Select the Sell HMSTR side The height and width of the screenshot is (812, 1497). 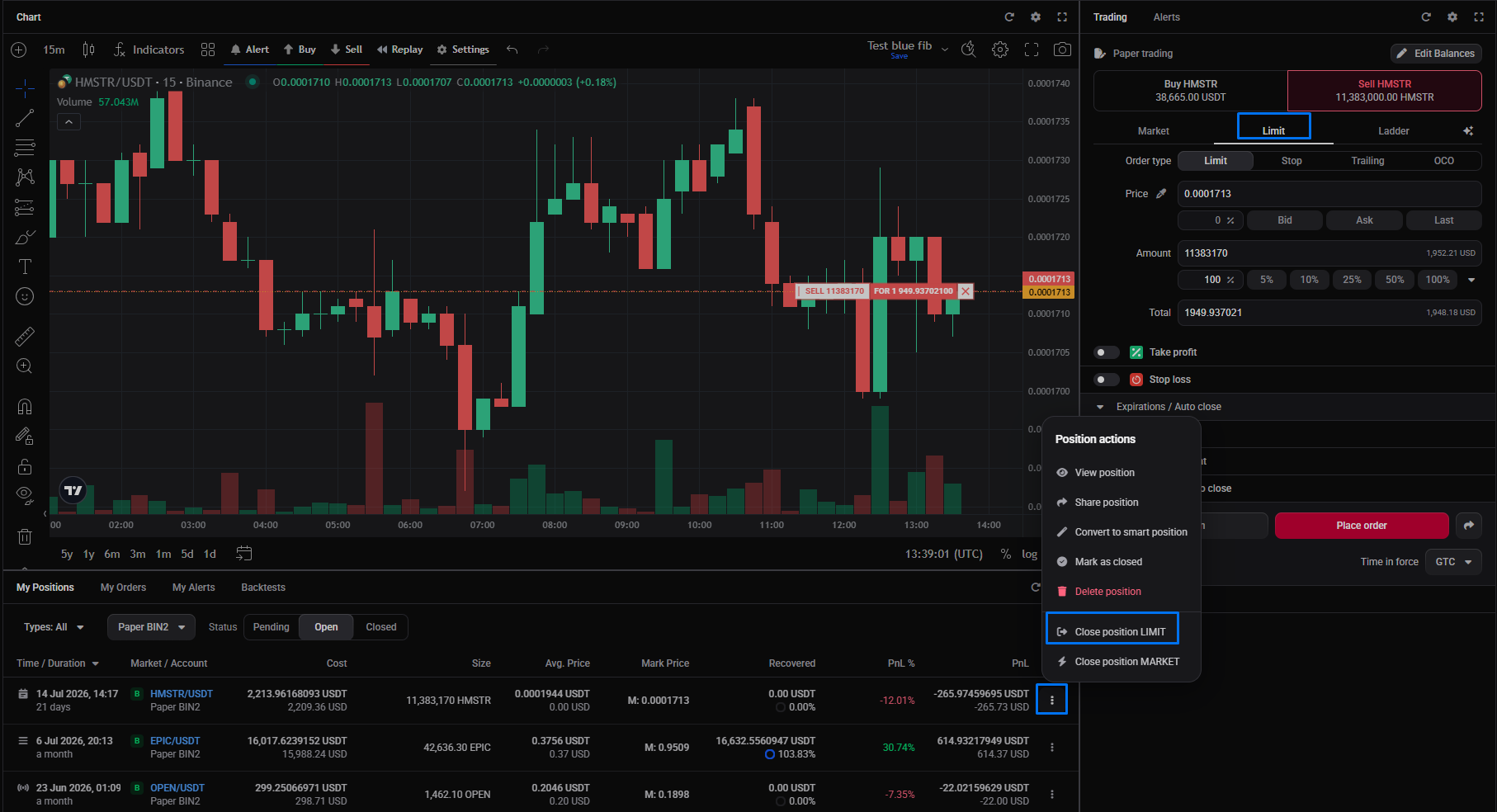coord(1385,91)
